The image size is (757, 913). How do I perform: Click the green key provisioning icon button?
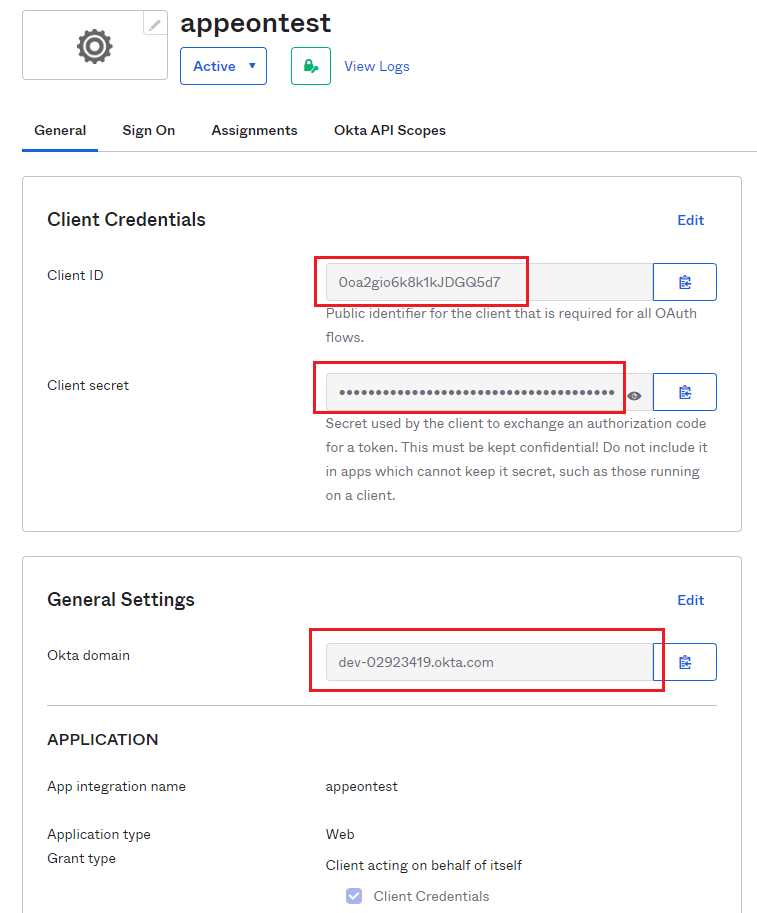(x=311, y=66)
